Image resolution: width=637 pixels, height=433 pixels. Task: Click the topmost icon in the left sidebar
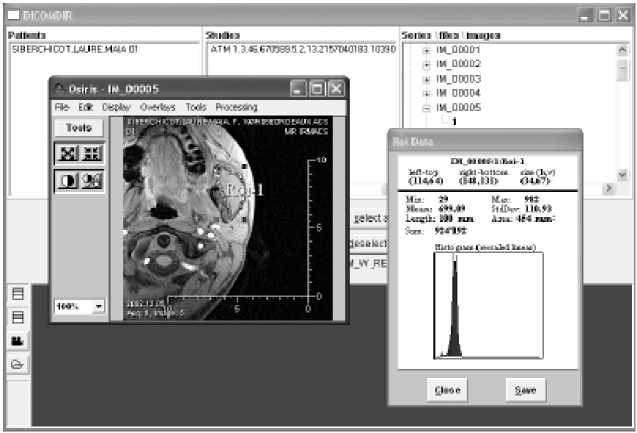tap(17, 294)
